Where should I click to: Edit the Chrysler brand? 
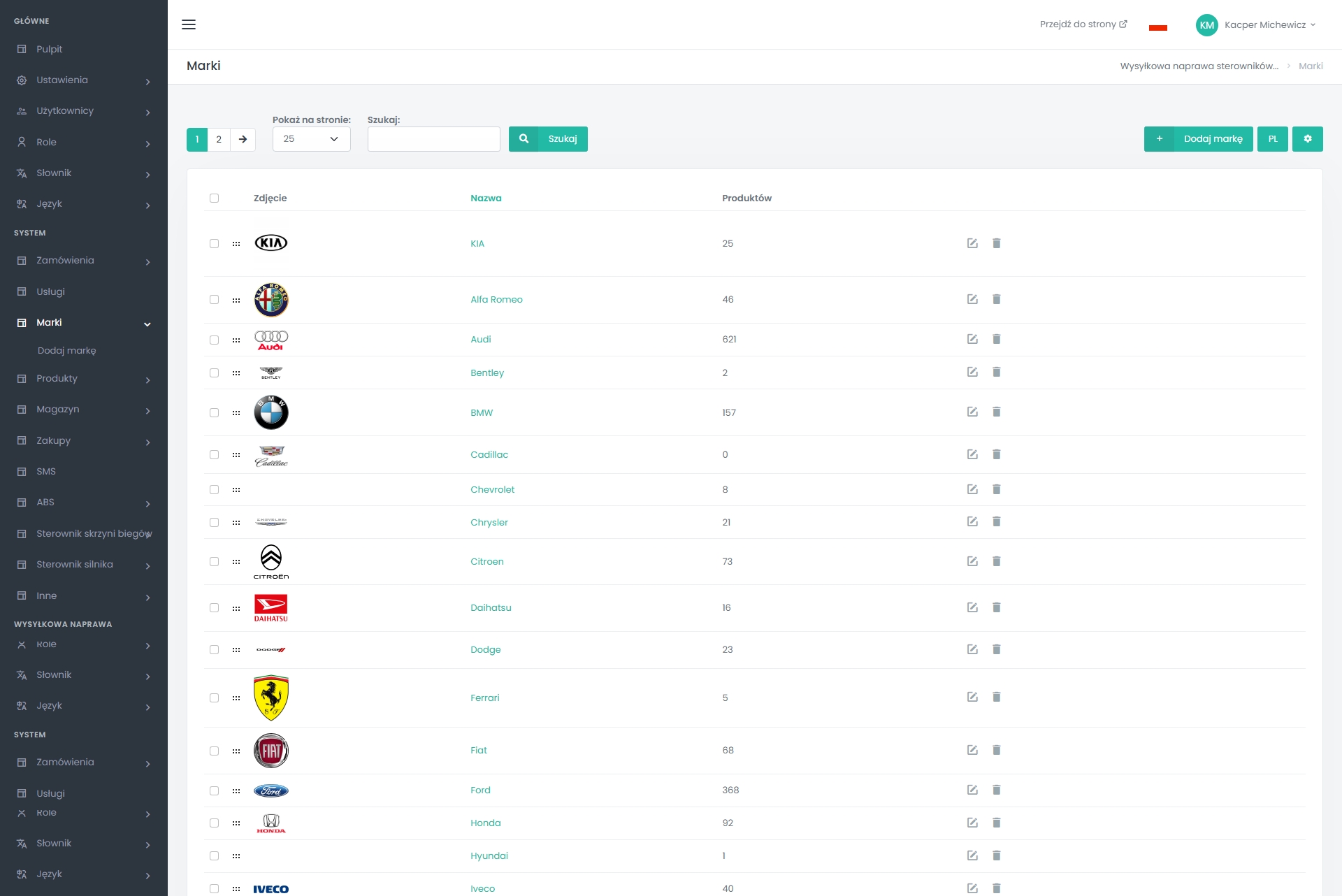[972, 521]
